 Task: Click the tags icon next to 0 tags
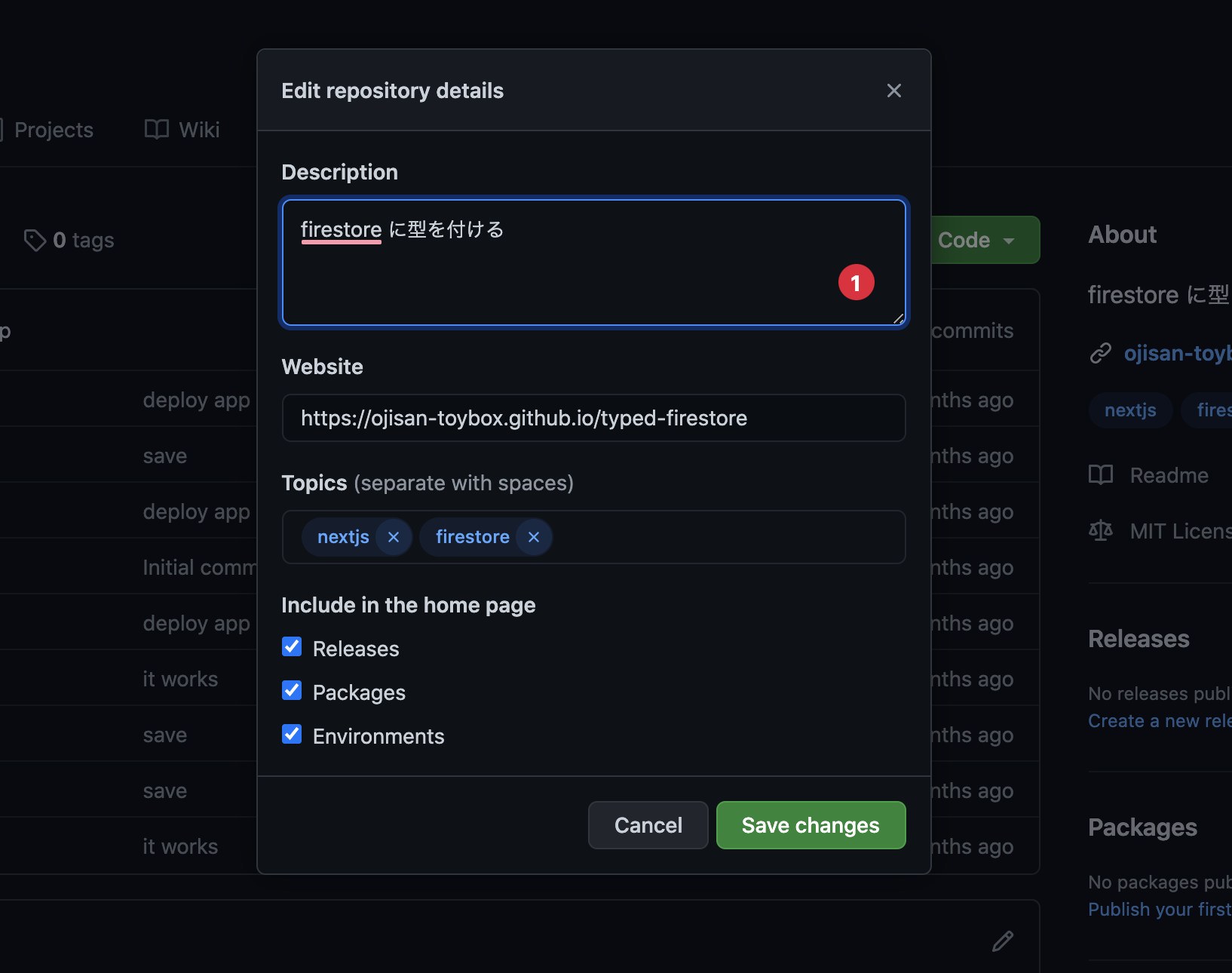coord(35,240)
